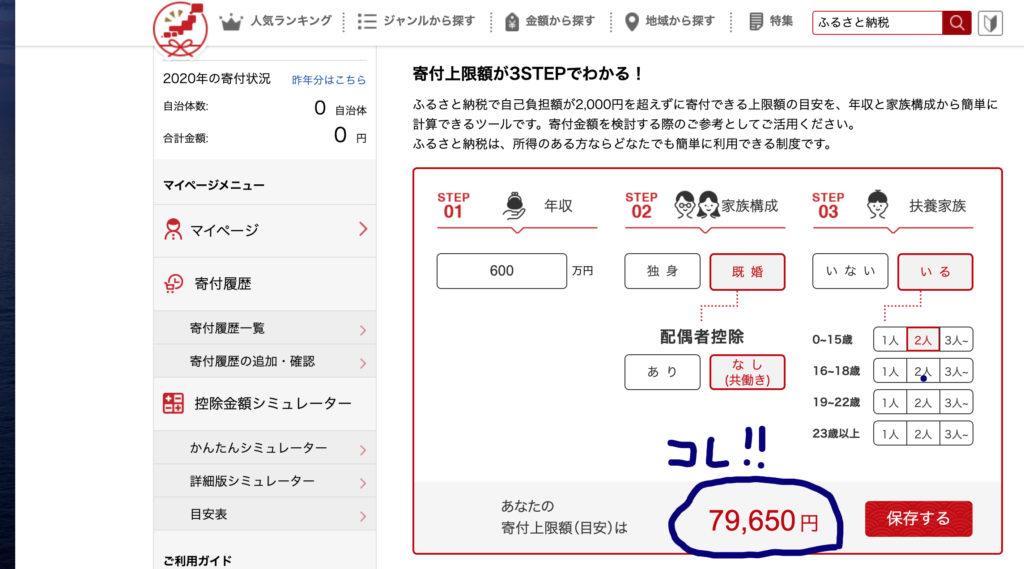The height and width of the screenshot is (569, 1024).
Task: Open the 特集 navigation item
Action: [x=771, y=22]
